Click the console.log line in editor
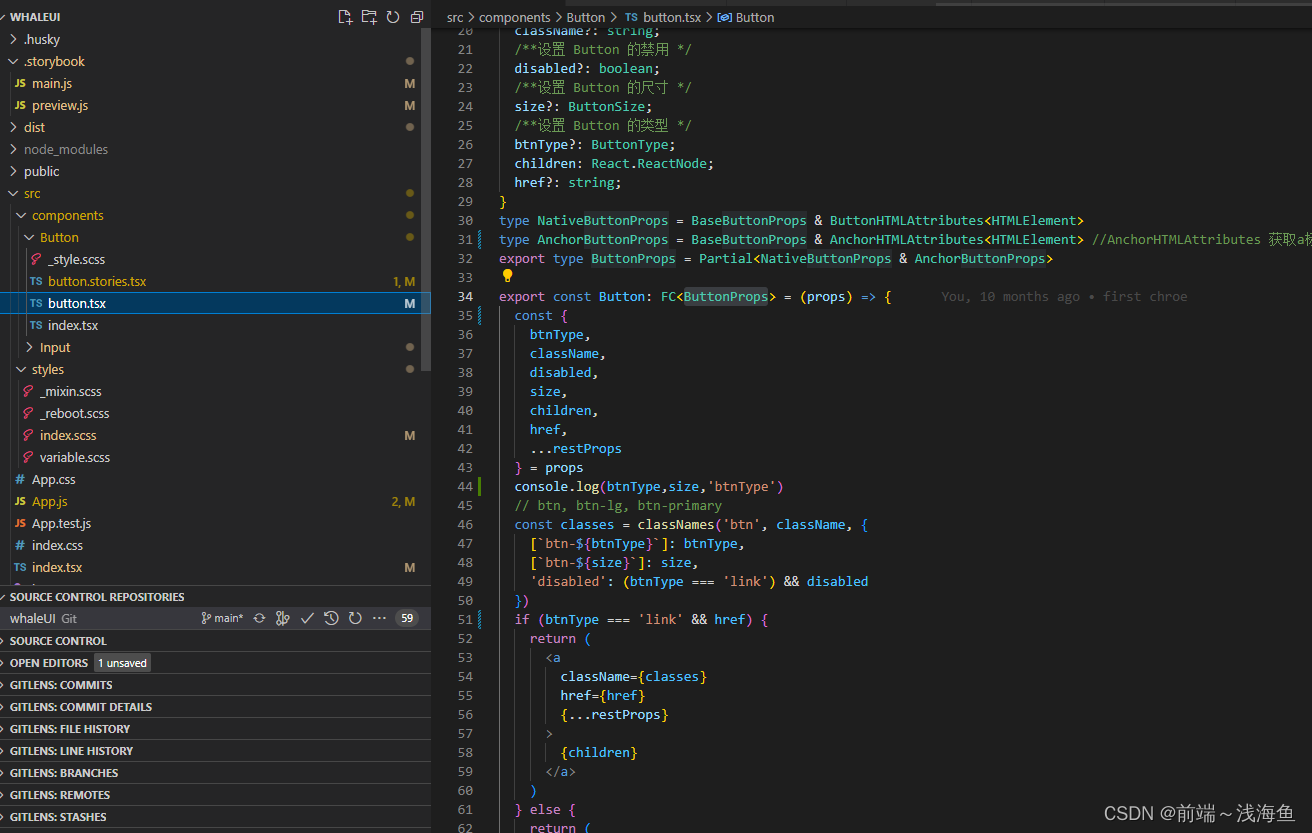Viewport: 1312px width, 833px height. (x=649, y=487)
